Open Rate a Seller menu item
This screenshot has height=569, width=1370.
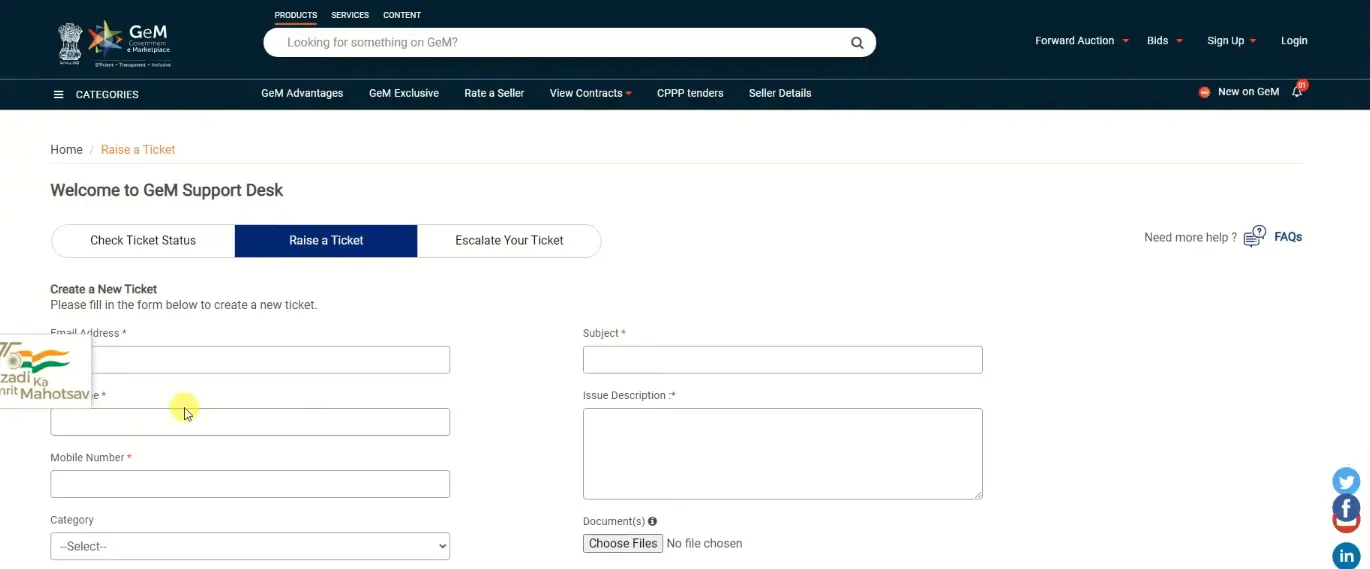pyautogui.click(x=494, y=93)
